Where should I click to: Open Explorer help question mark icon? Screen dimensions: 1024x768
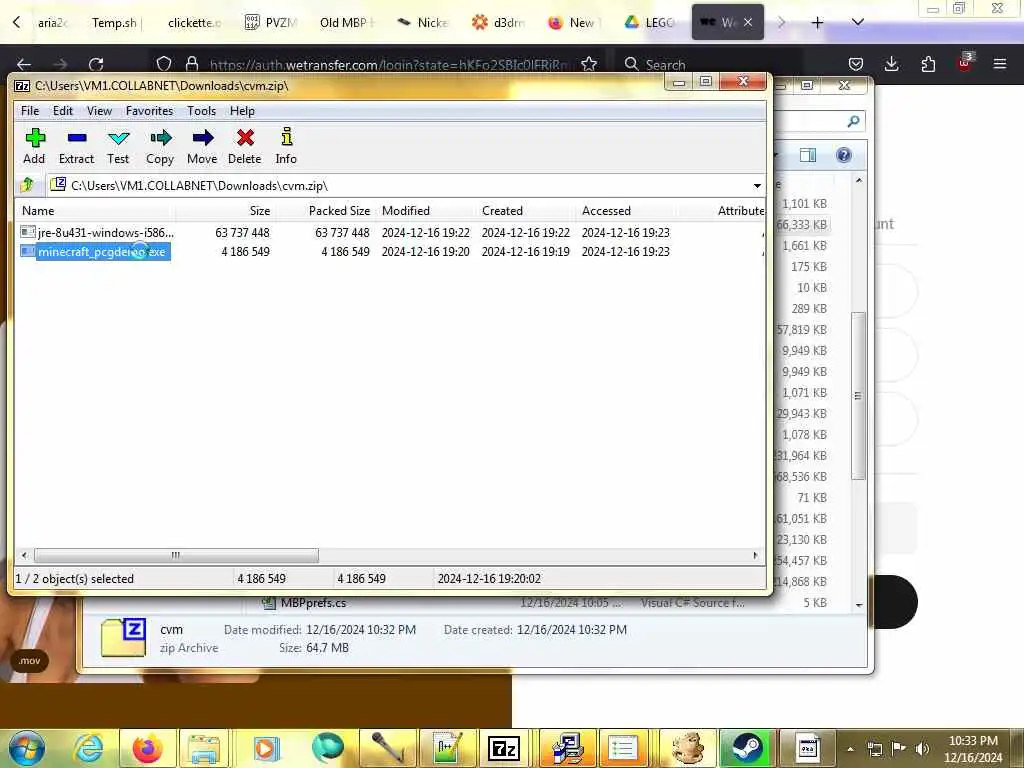(844, 155)
